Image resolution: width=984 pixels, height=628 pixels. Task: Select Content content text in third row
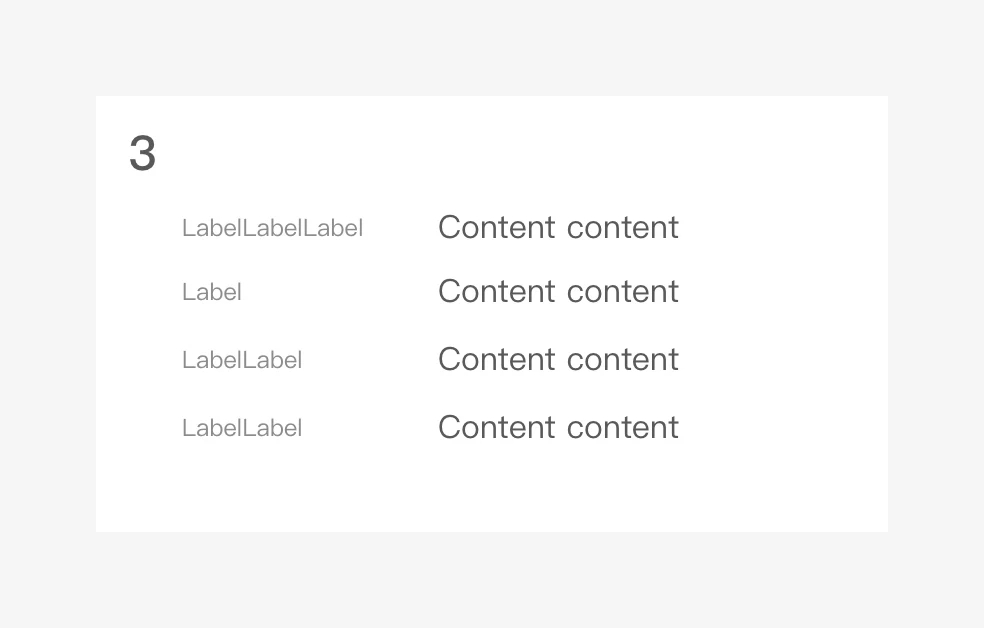click(x=558, y=359)
